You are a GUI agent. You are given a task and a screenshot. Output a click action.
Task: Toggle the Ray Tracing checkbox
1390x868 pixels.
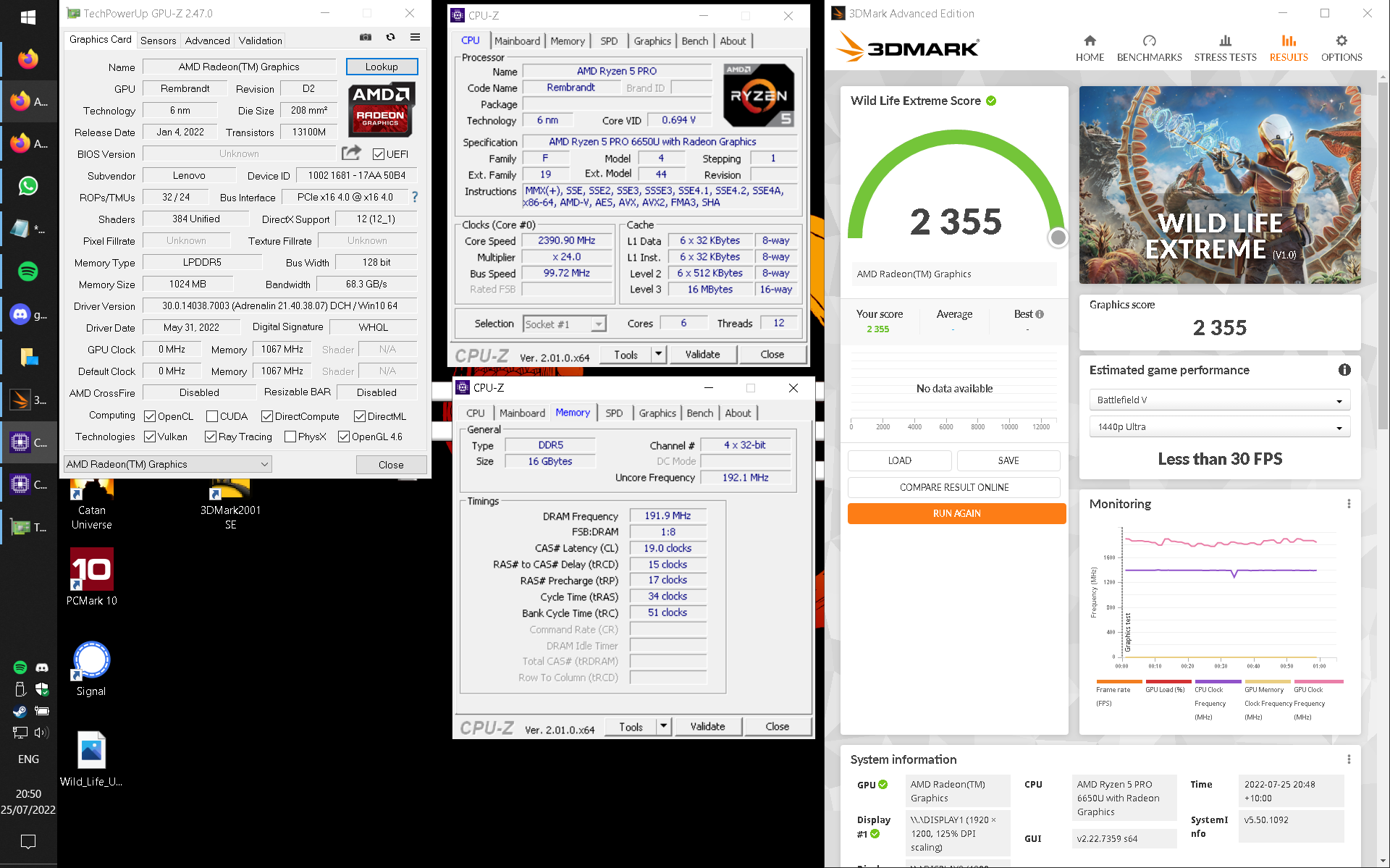click(211, 437)
